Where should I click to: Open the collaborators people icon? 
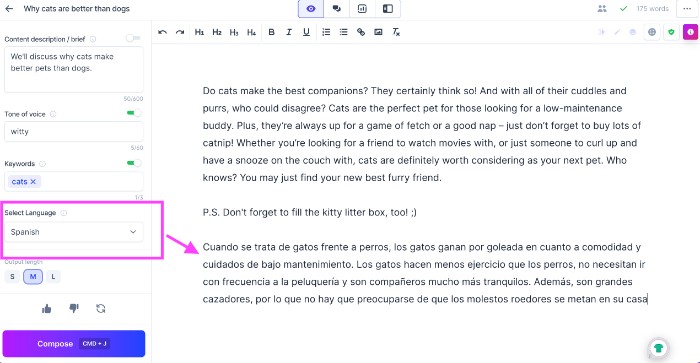[x=602, y=8]
